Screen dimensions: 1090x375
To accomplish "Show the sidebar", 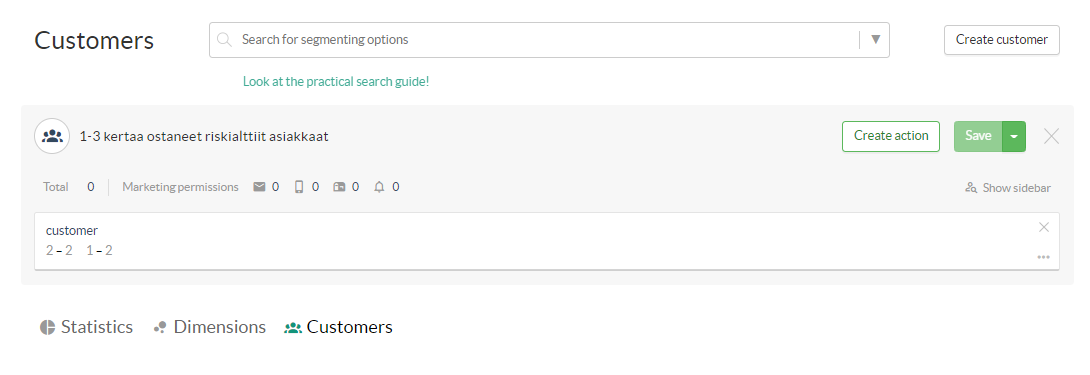I will tap(1008, 188).
